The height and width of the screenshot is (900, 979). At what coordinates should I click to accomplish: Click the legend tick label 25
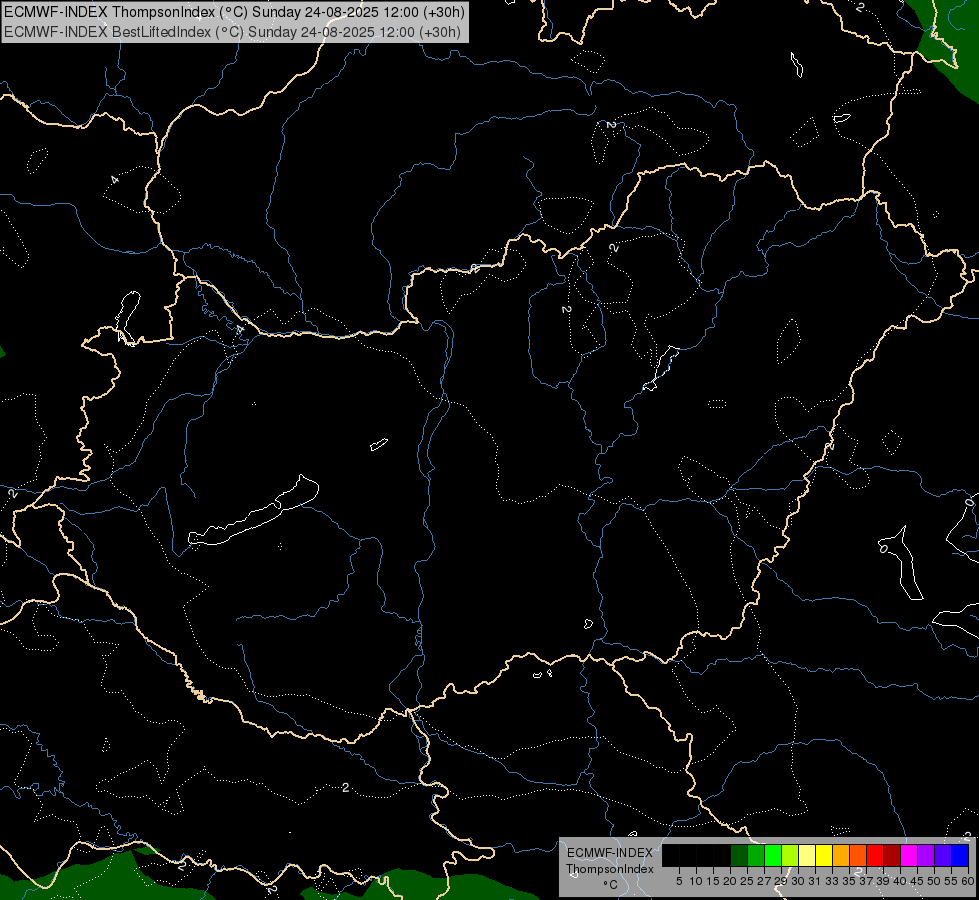point(747,881)
